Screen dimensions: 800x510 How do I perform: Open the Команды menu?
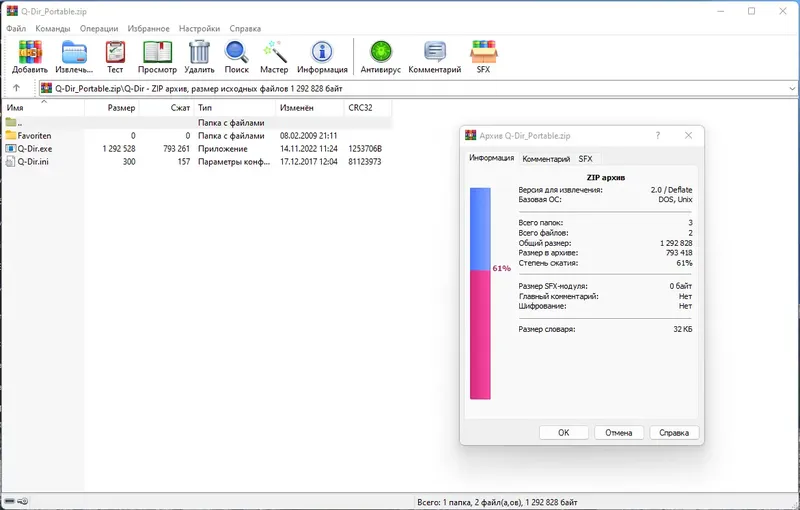(53, 29)
